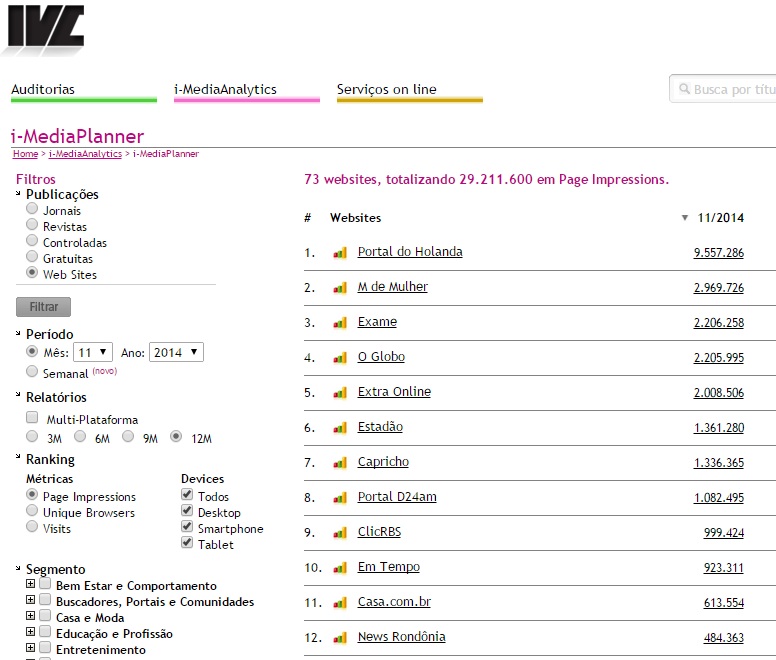Click chart icon beside M de Mulher

tap(340, 288)
